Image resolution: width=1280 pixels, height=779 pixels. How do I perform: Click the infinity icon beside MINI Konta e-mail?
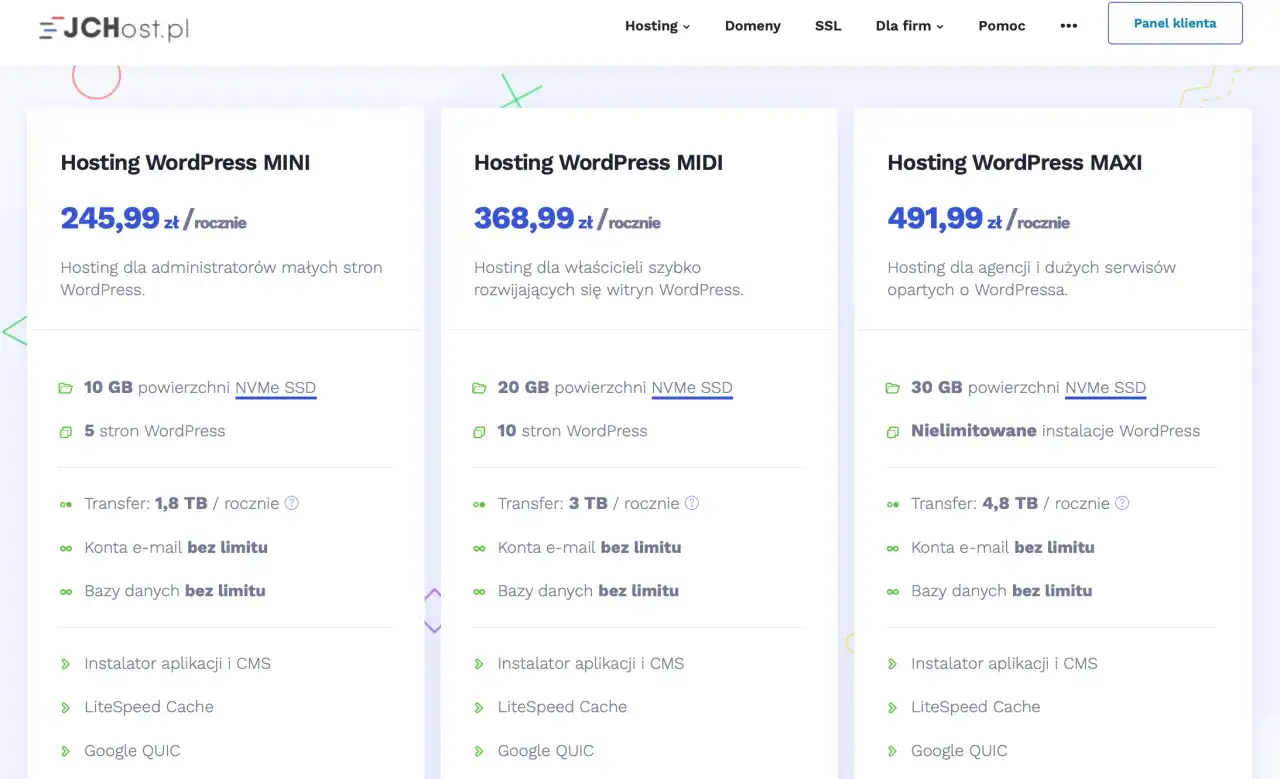point(66,548)
